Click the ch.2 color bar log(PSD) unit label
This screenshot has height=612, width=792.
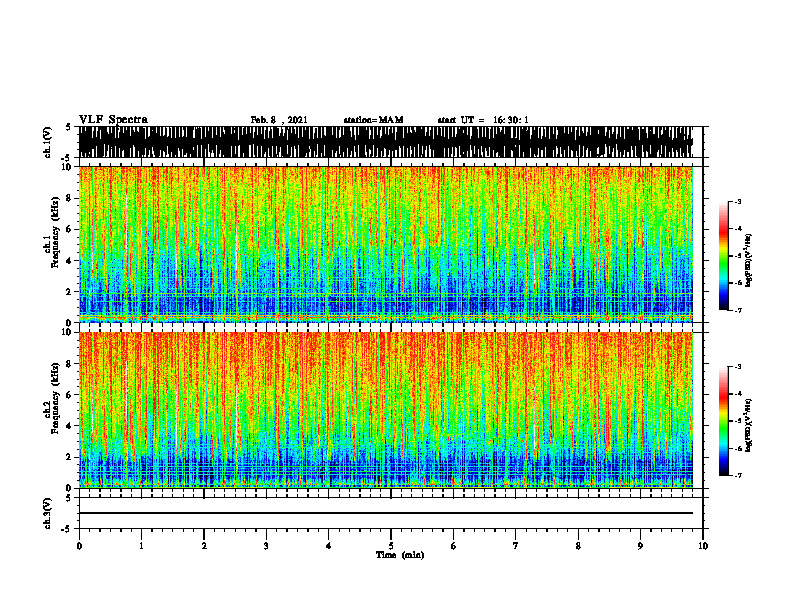(x=749, y=425)
